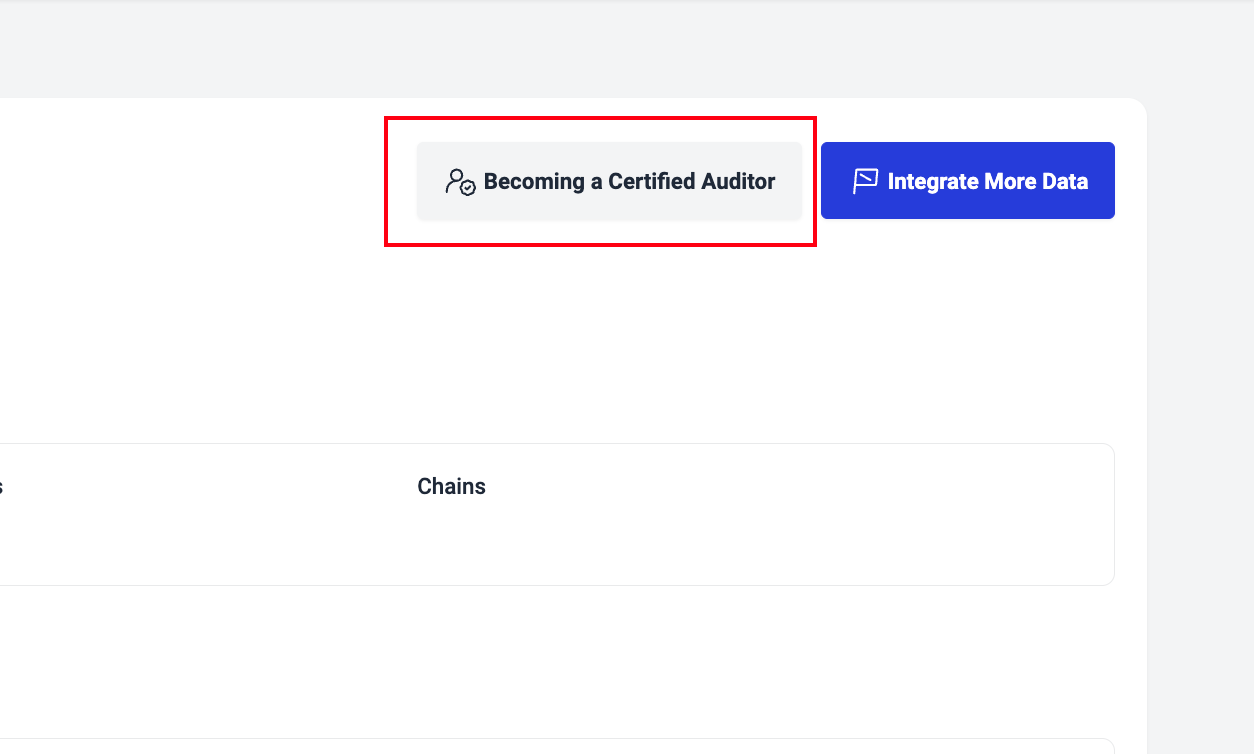Screen dimensions: 1254x754
Task: Click the word "Auditor" on the gray button
Action: tap(737, 181)
